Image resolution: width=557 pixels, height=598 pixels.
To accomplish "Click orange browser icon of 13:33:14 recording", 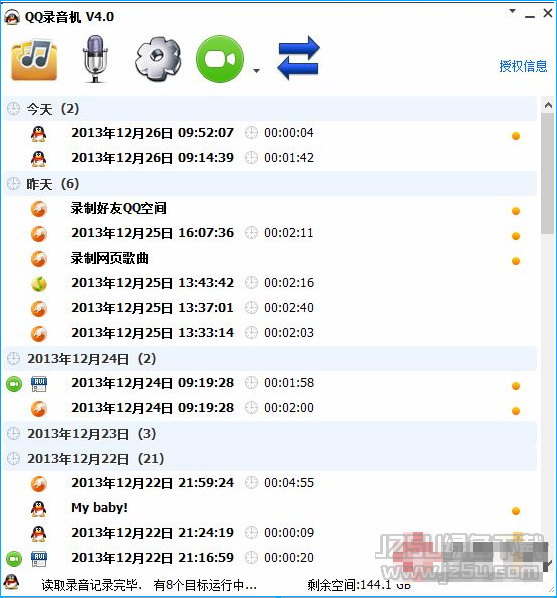I will (39, 334).
